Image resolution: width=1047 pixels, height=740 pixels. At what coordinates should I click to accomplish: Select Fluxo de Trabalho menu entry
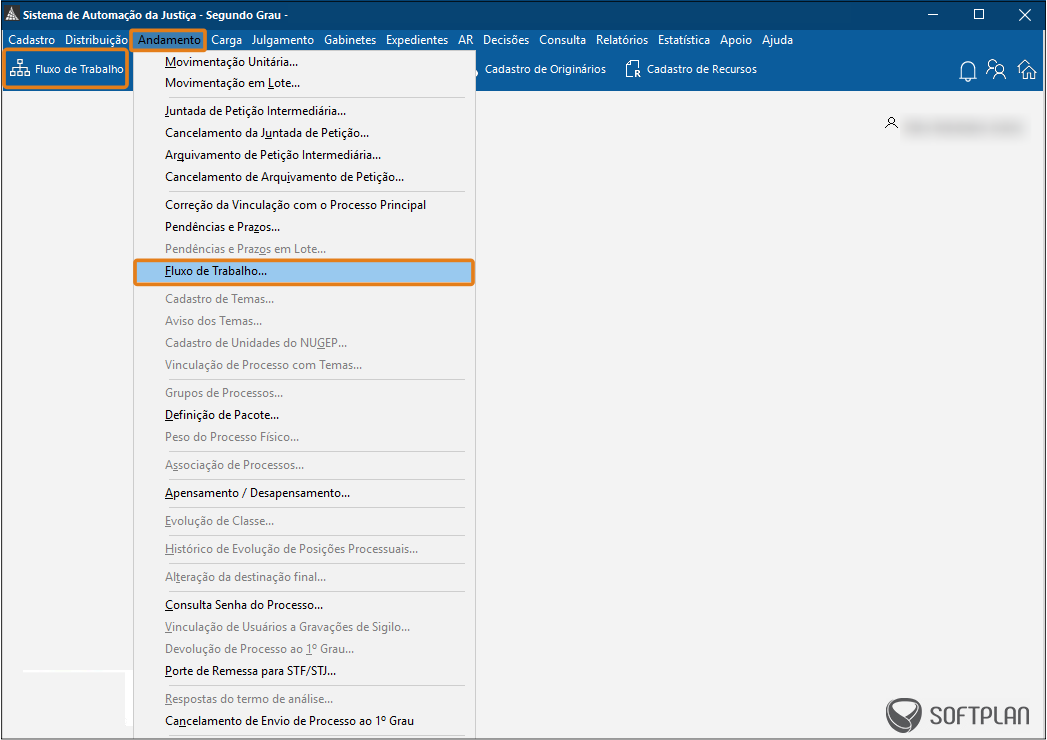(216, 271)
